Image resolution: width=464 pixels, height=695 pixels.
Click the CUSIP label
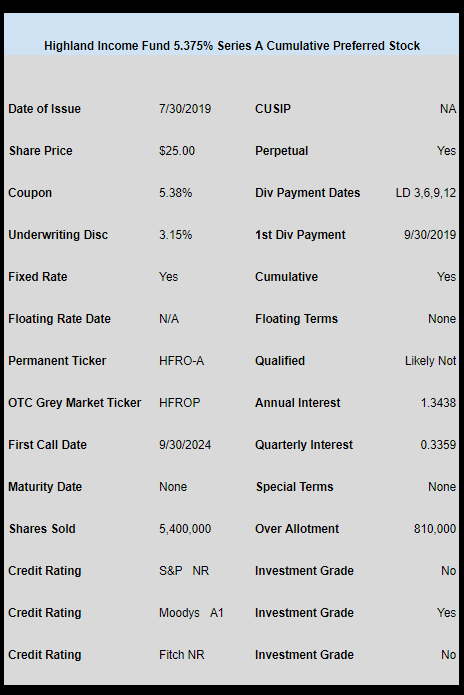pos(273,109)
